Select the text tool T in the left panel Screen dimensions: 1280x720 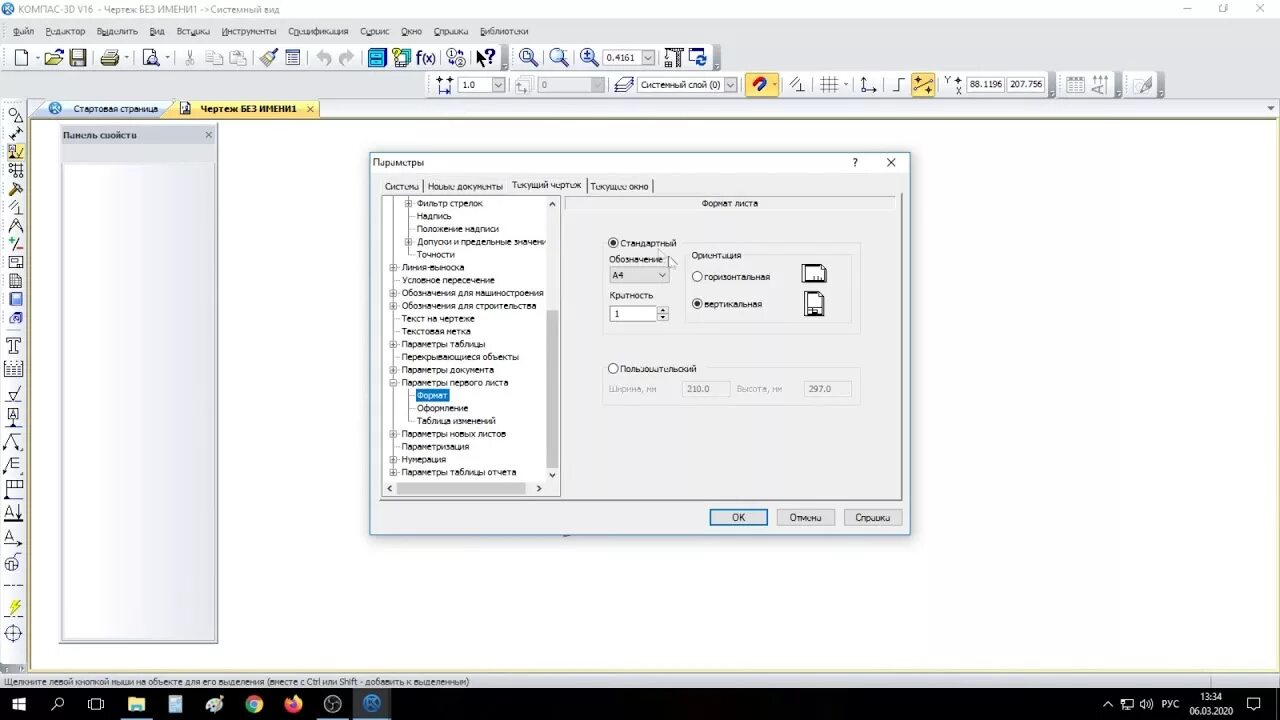[x=14, y=346]
